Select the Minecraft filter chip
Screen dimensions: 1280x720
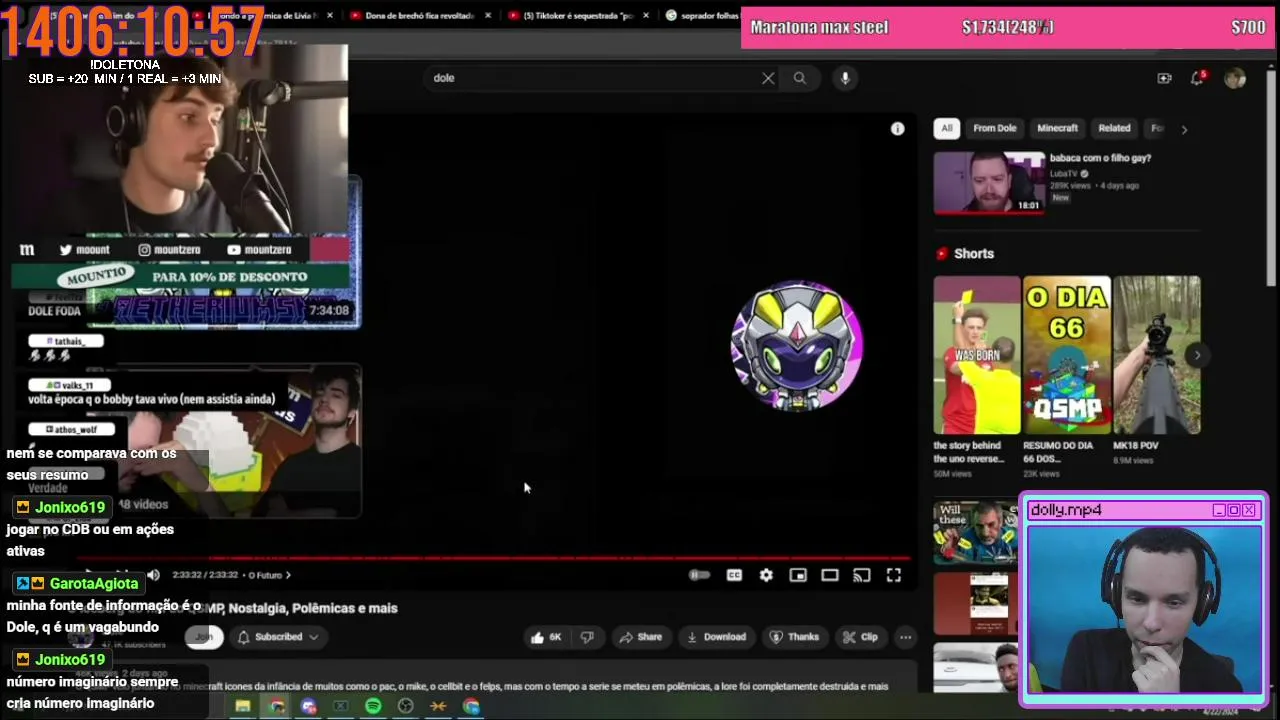1057,128
